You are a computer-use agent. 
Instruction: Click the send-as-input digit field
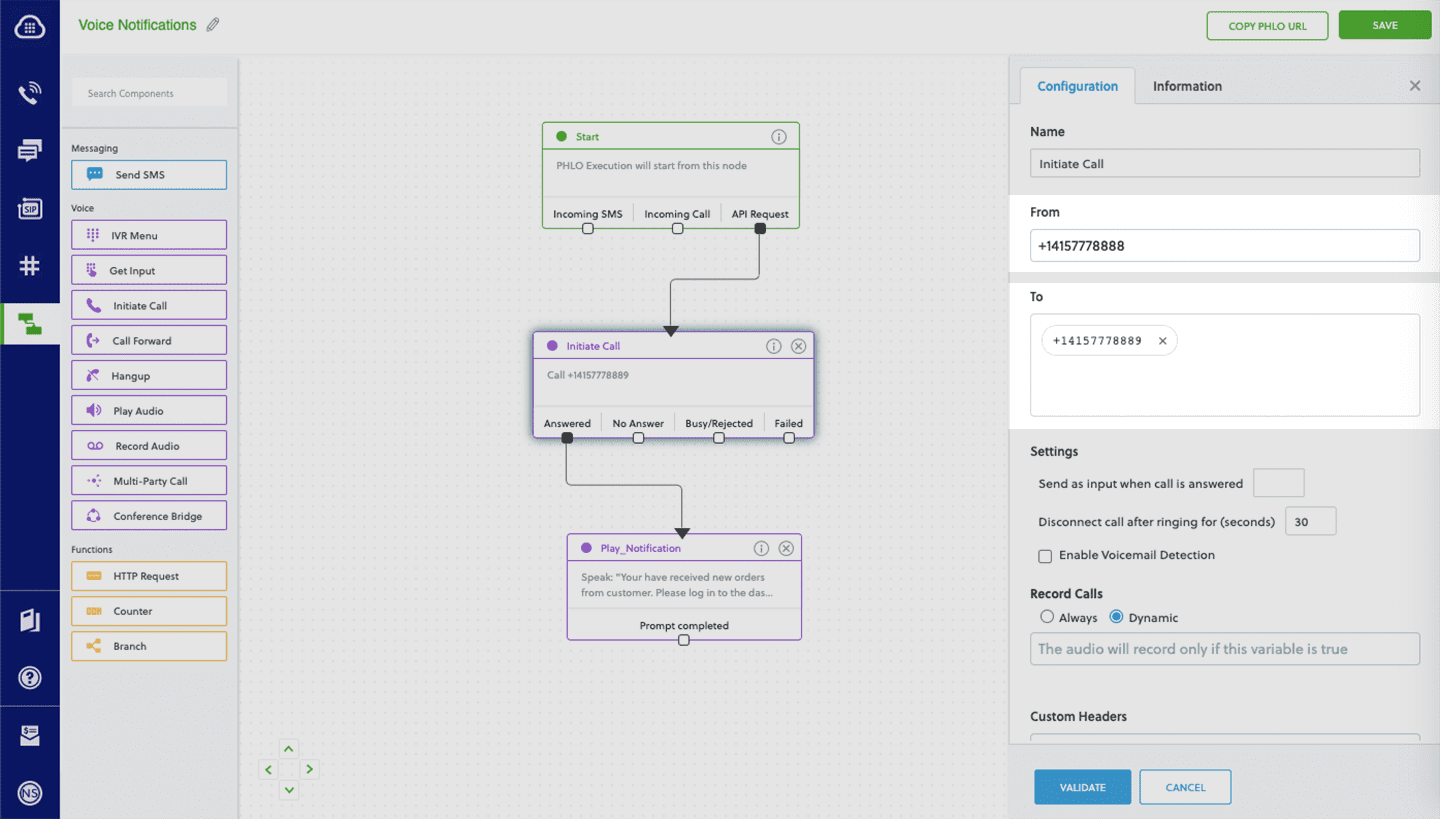point(1278,483)
